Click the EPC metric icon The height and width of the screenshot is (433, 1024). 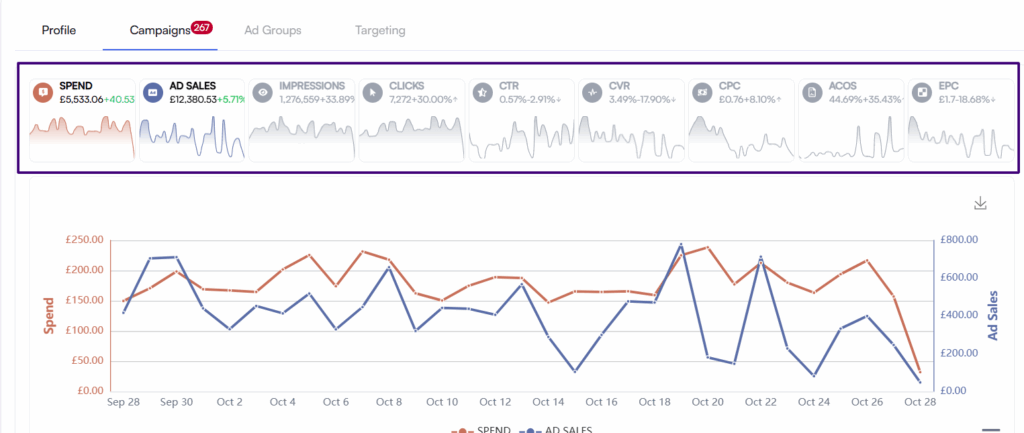[921, 92]
